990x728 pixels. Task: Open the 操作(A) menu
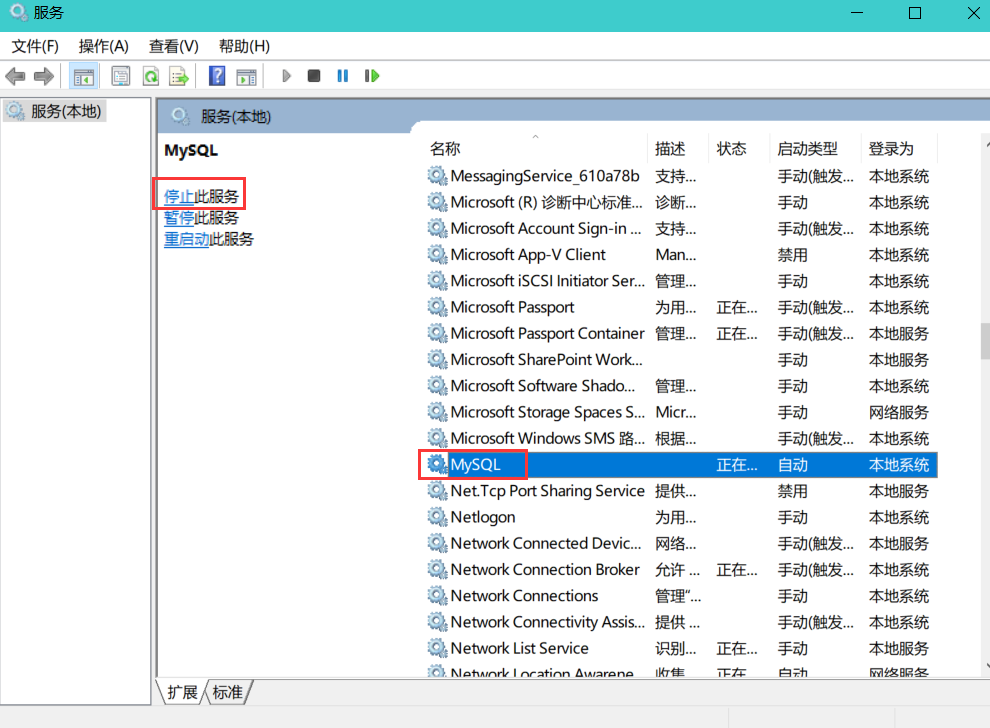coord(104,46)
